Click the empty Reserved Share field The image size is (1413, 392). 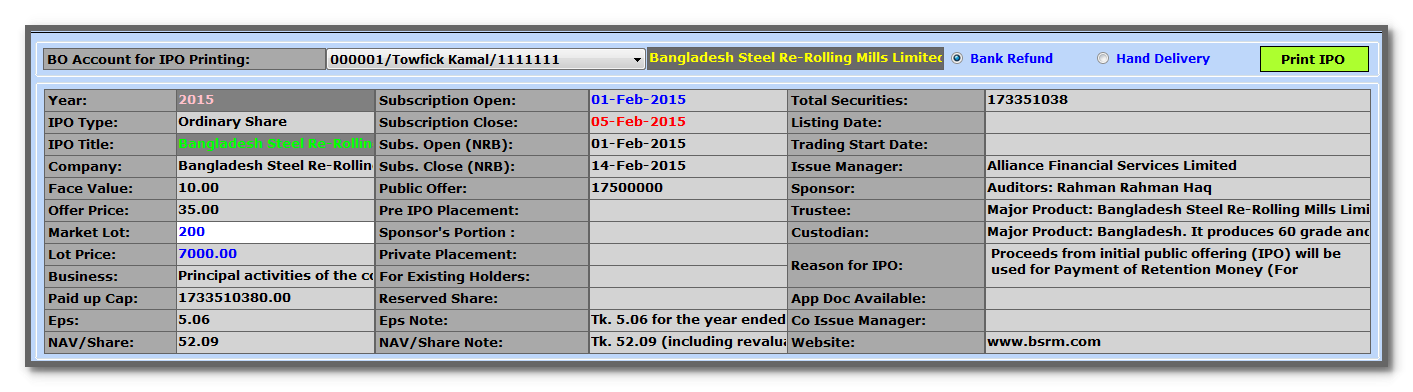[x=688, y=298]
